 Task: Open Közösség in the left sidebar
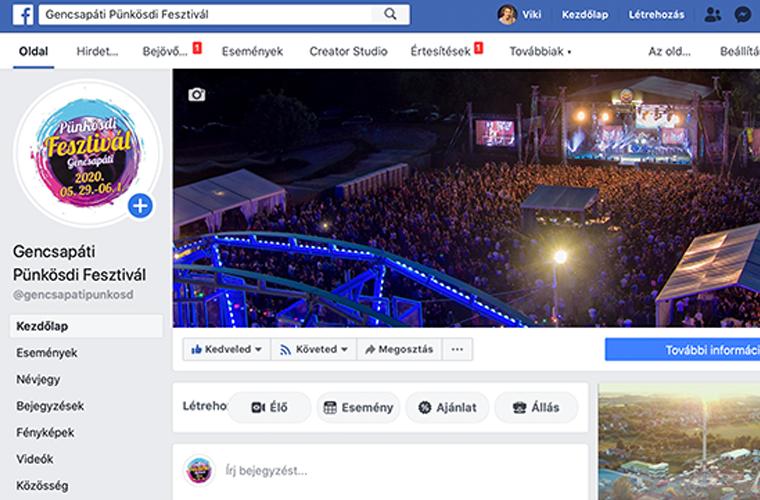coord(42,485)
